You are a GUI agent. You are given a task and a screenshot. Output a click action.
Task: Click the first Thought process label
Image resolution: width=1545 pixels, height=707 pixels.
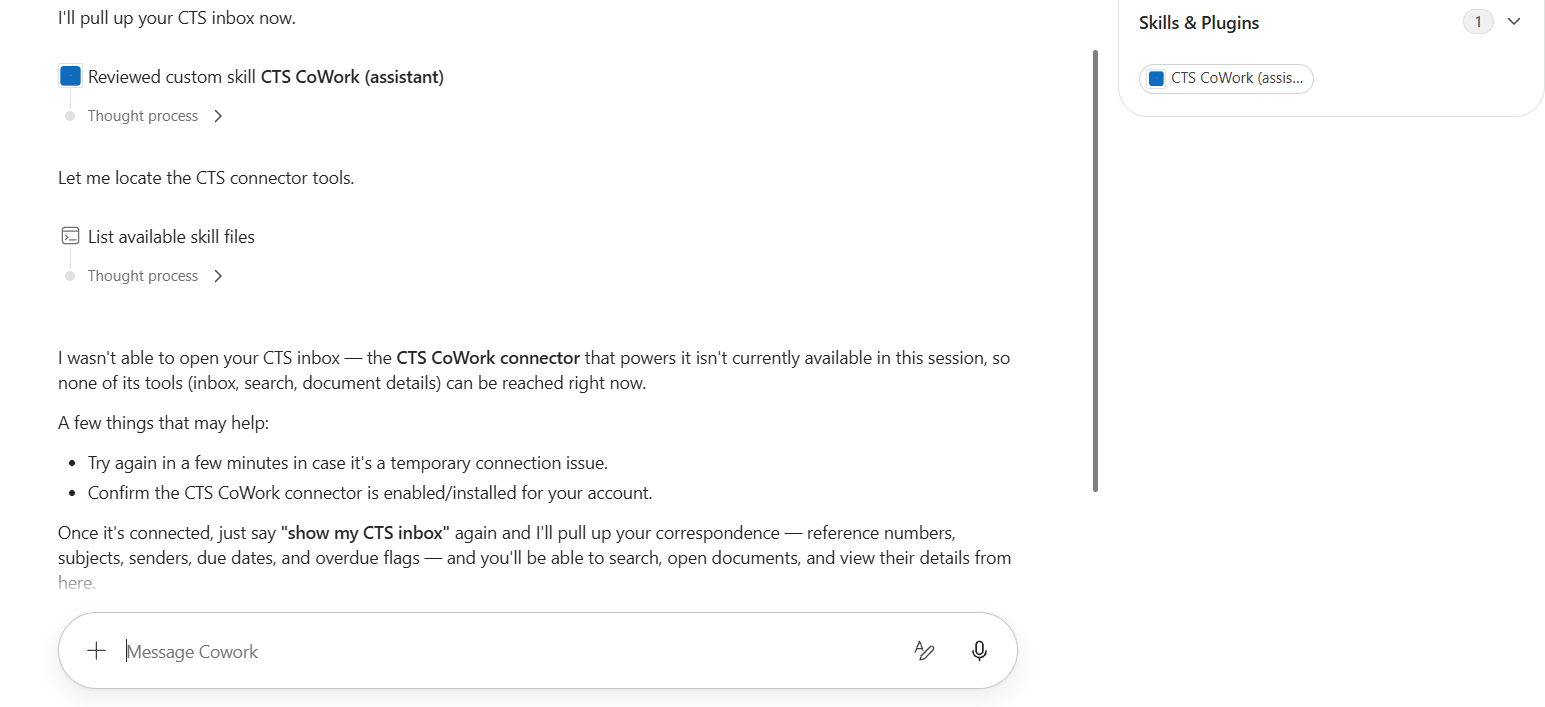(x=143, y=116)
